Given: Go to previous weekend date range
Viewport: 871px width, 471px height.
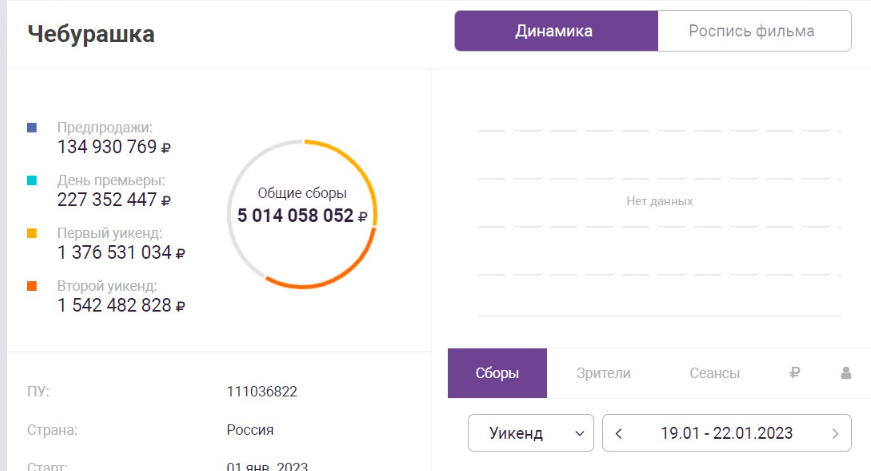Looking at the screenshot, I should [619, 433].
